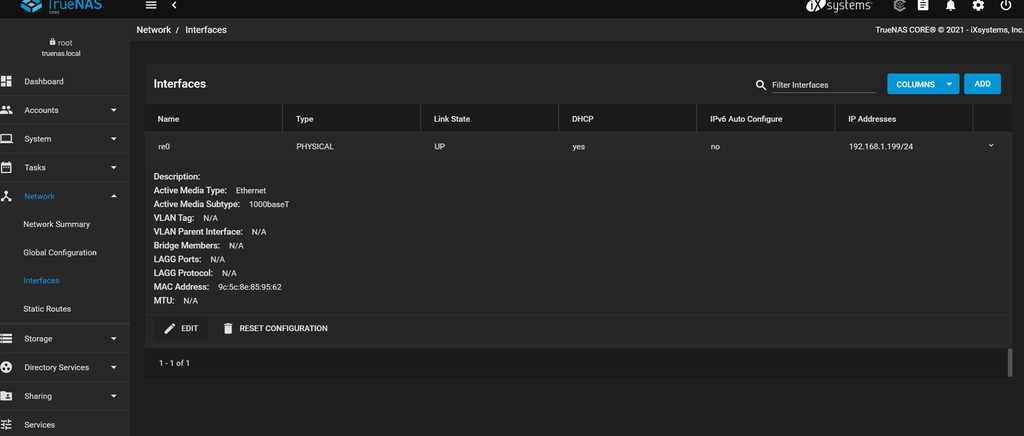
Task: Click the hamburger menu icon in top bar
Action: 151,6
